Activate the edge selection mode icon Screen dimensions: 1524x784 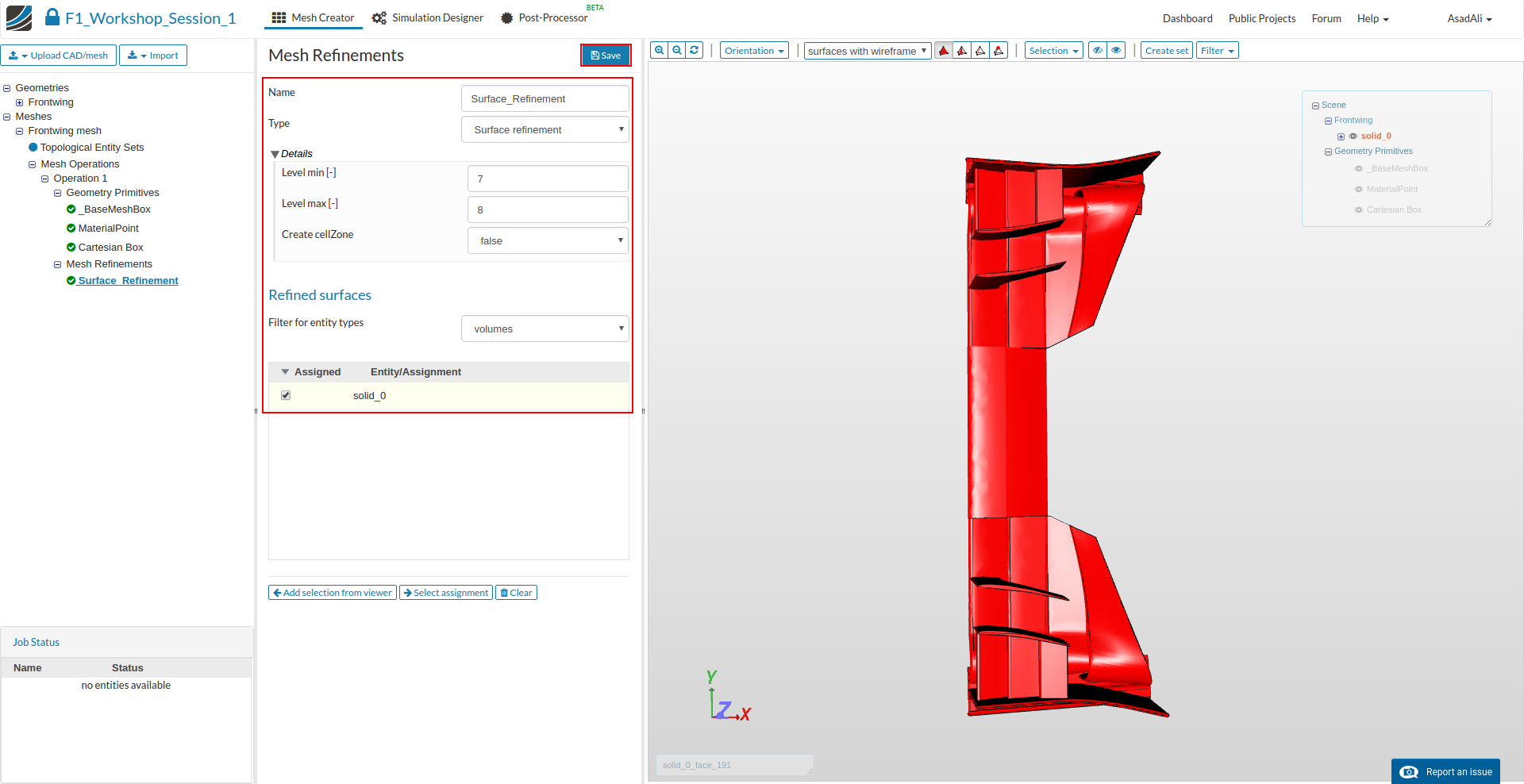(980, 51)
